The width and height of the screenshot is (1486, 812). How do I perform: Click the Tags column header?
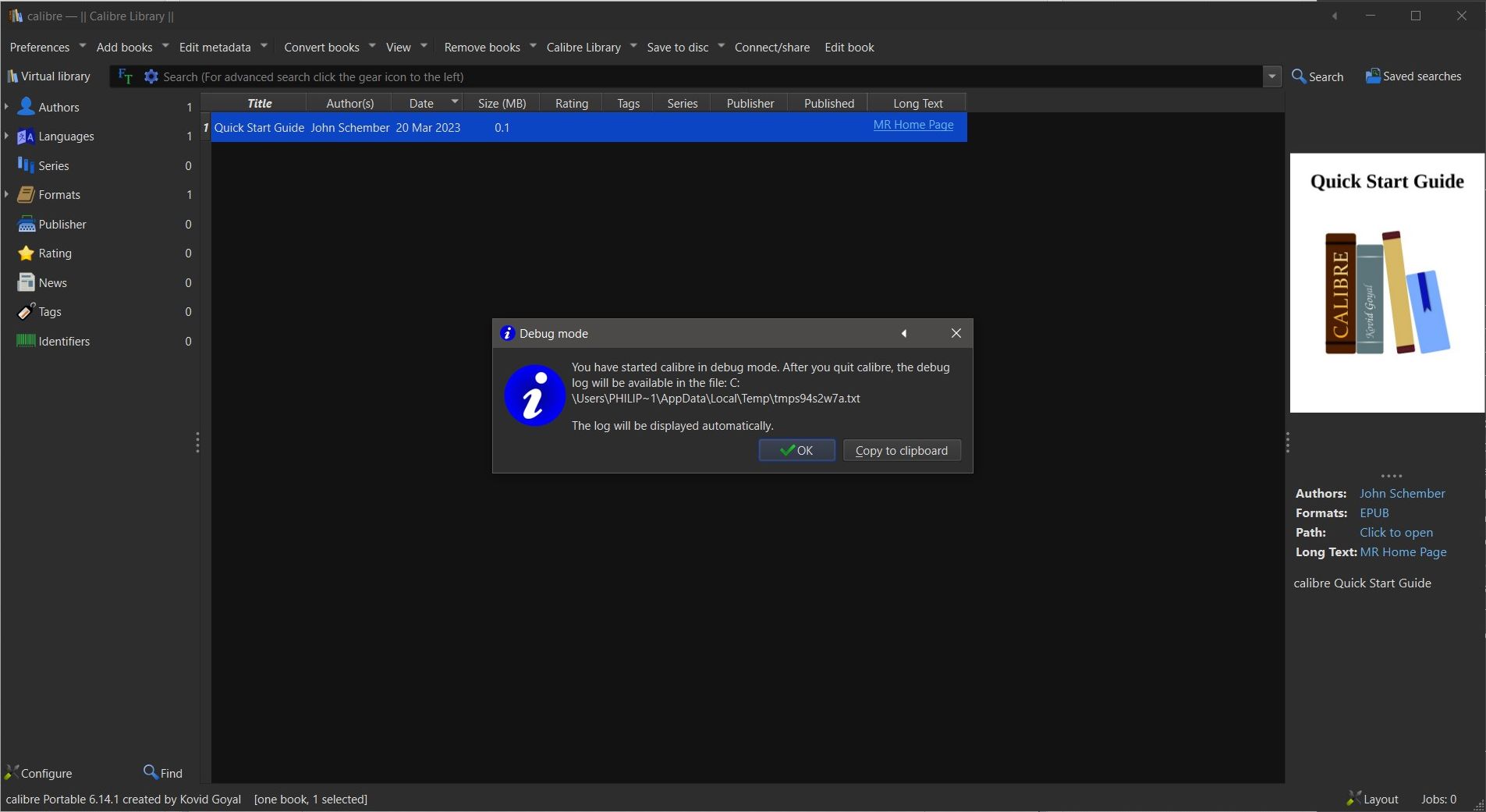[x=628, y=103]
